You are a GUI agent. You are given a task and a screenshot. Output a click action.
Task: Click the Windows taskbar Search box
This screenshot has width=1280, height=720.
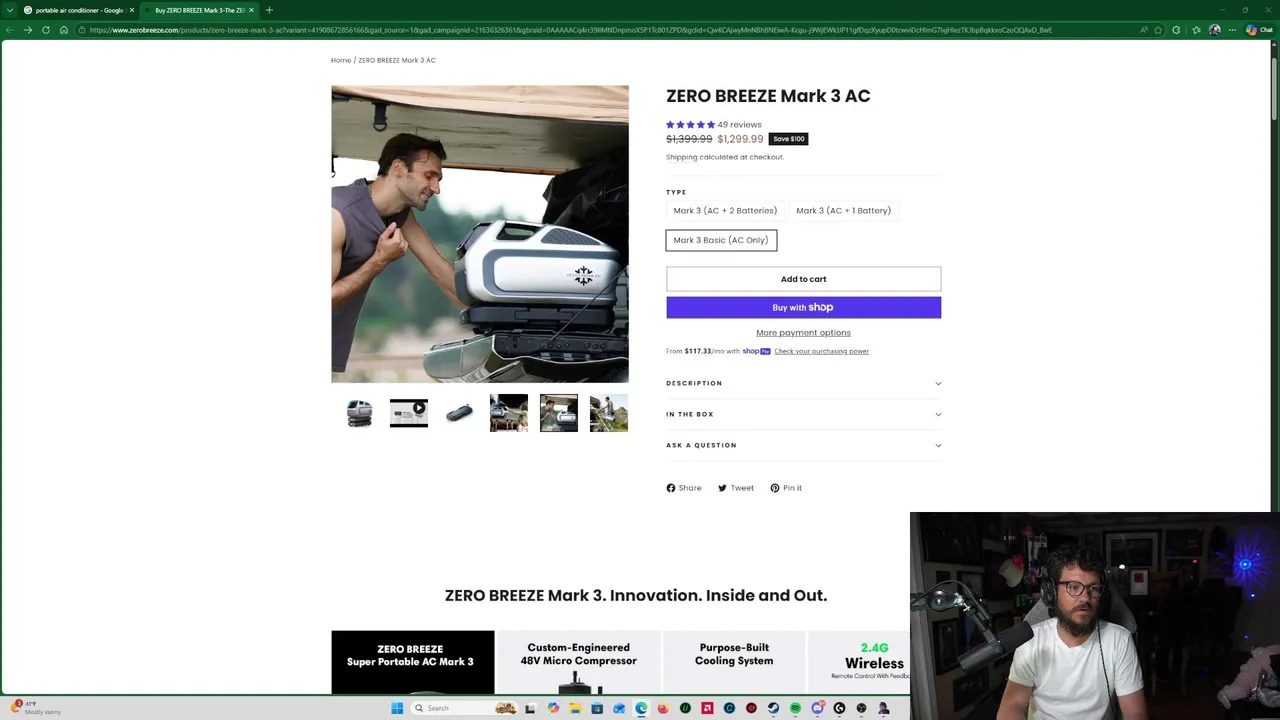(x=464, y=708)
